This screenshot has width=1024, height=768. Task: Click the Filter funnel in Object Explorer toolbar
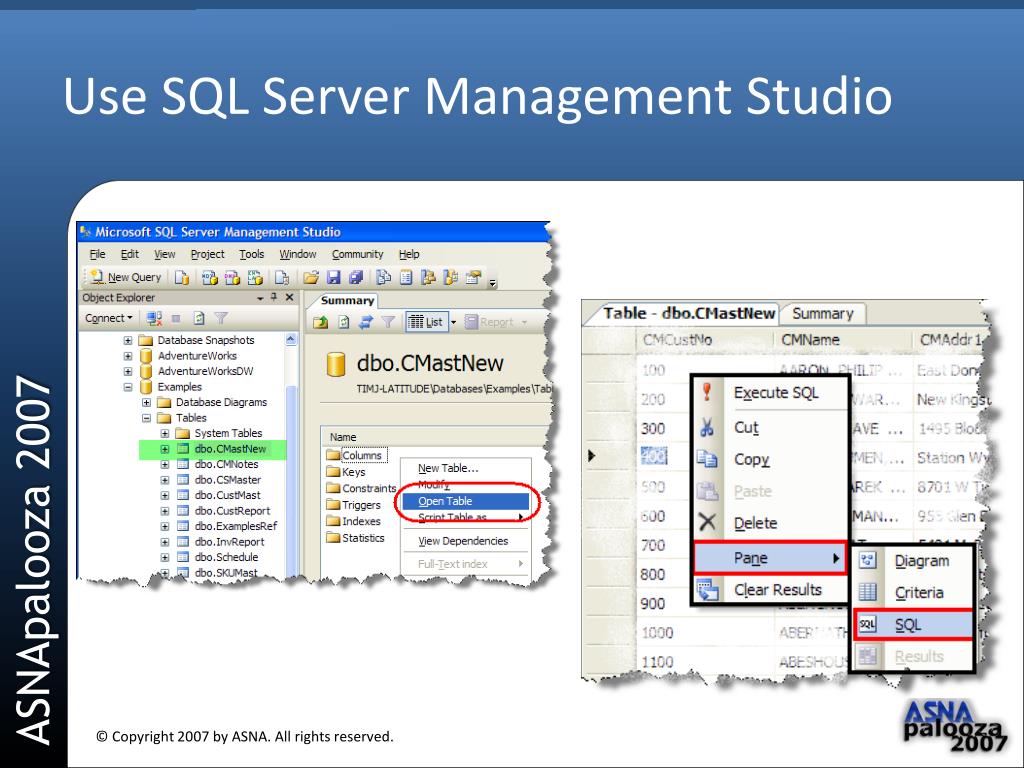221,318
